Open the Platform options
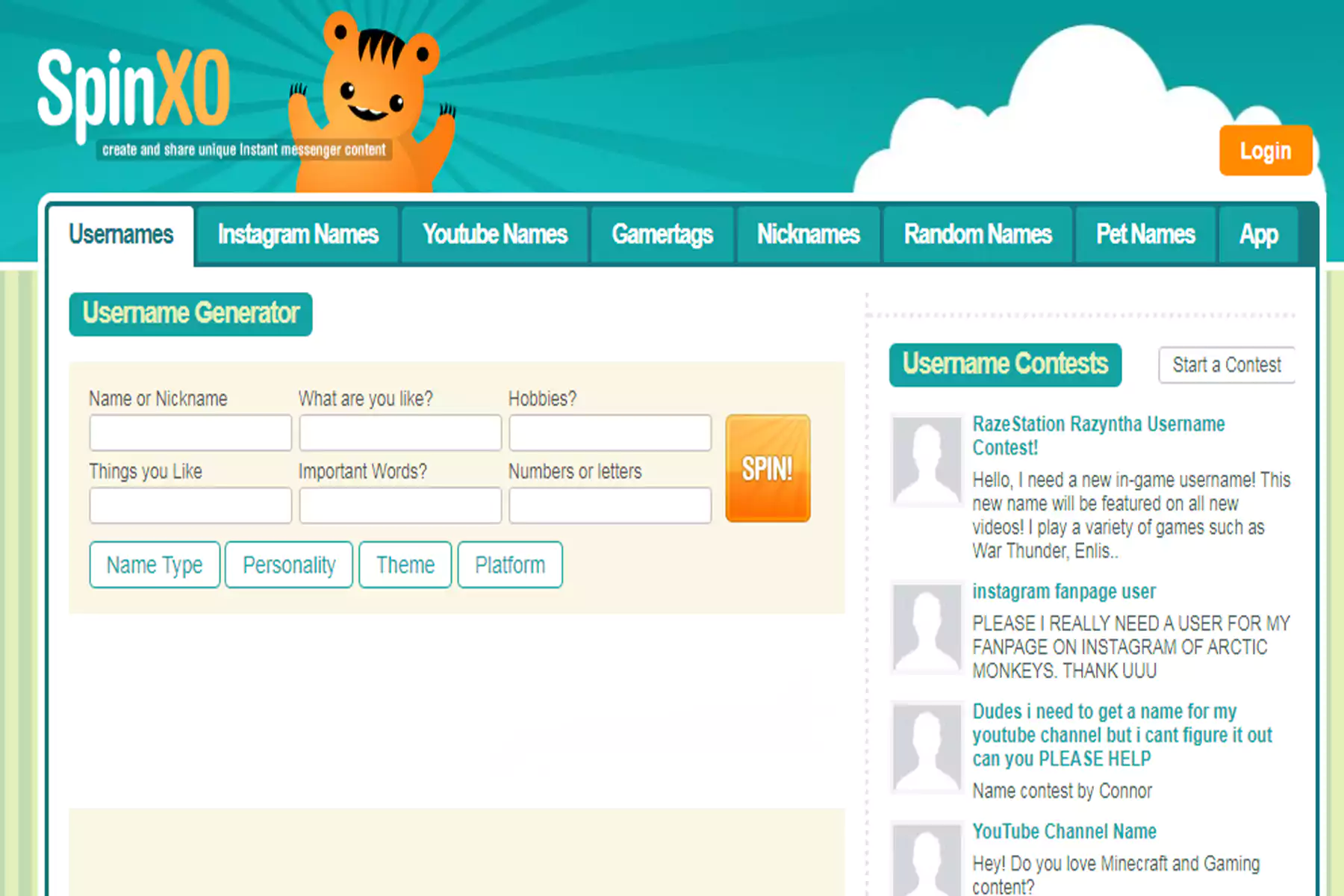Screen dimensions: 1344x896 [x=510, y=565]
